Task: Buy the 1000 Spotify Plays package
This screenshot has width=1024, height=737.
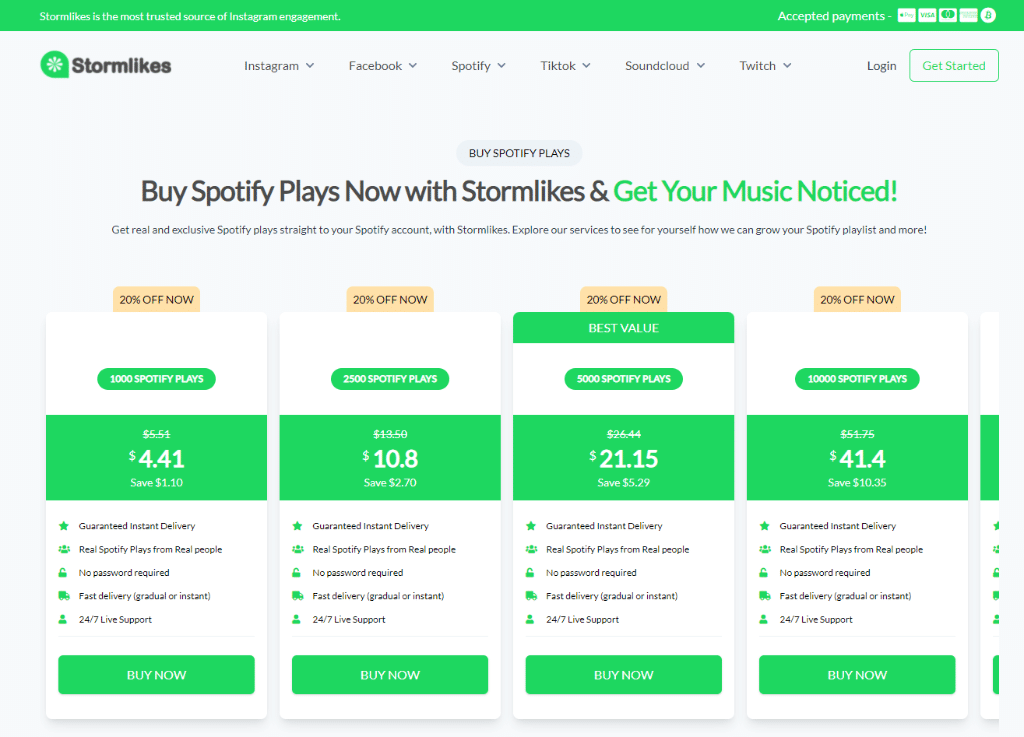Action: (x=156, y=674)
